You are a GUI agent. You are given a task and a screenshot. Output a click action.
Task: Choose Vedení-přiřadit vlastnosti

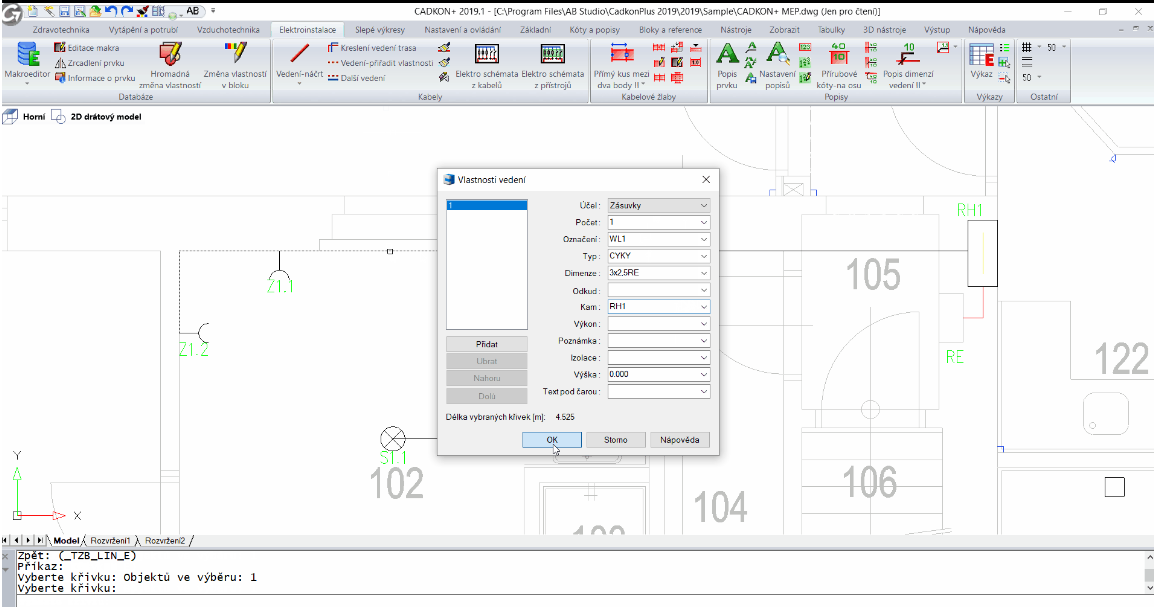(x=380, y=63)
